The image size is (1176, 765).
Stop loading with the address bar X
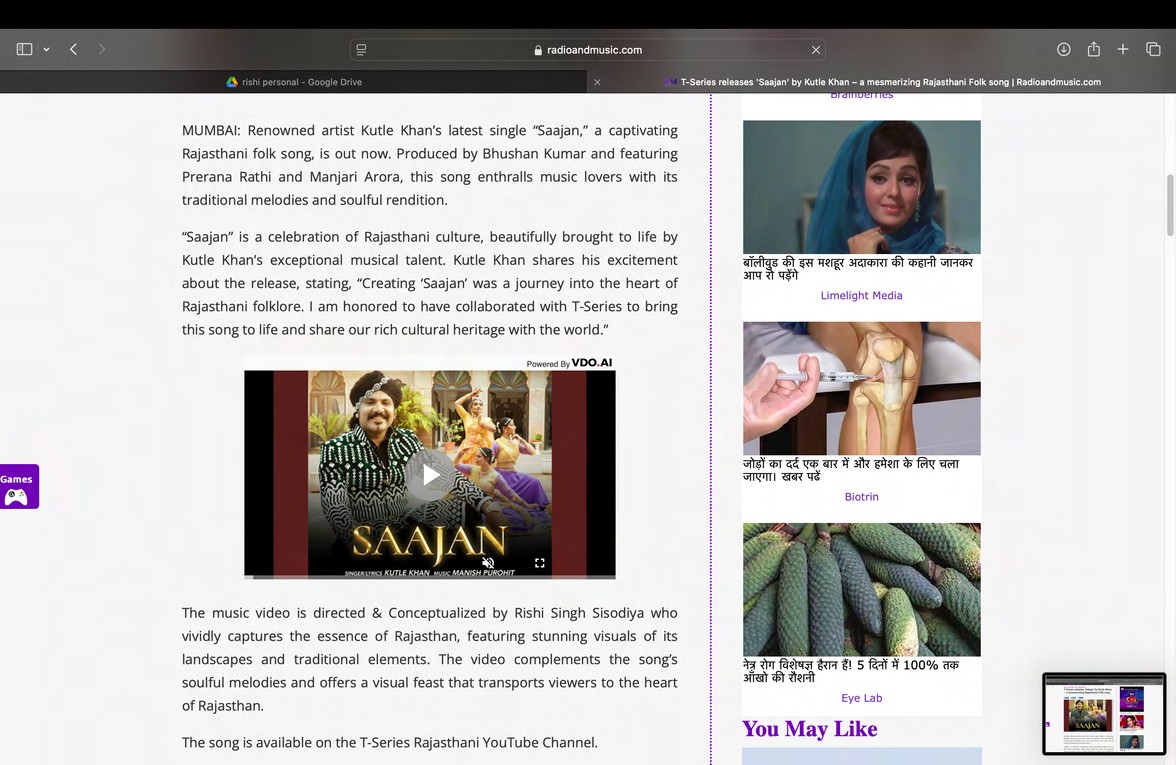[815, 50]
